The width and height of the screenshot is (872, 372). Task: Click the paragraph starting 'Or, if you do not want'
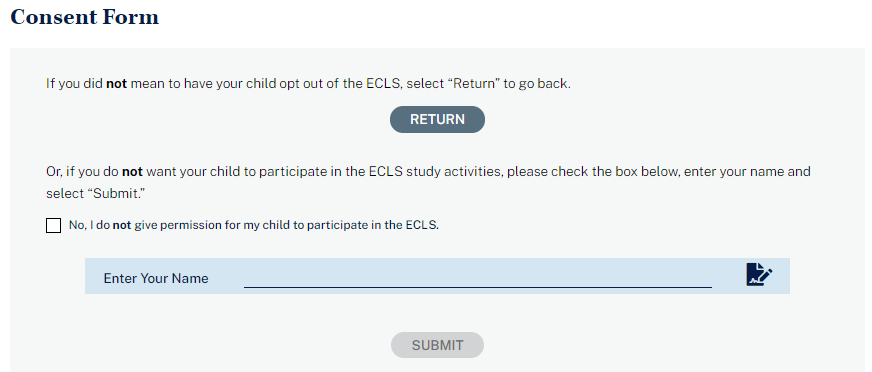point(428,182)
